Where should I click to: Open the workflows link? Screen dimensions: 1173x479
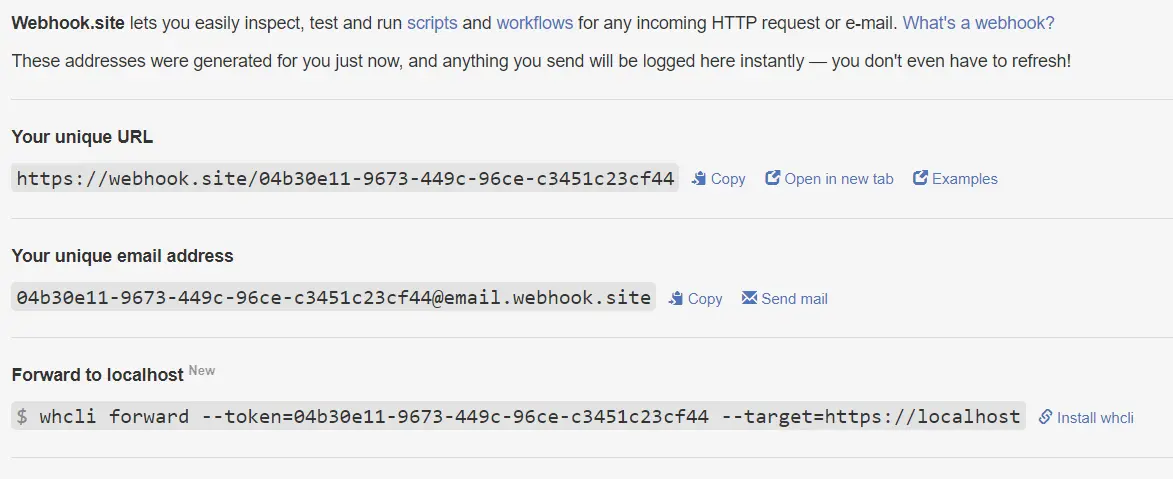pos(534,22)
